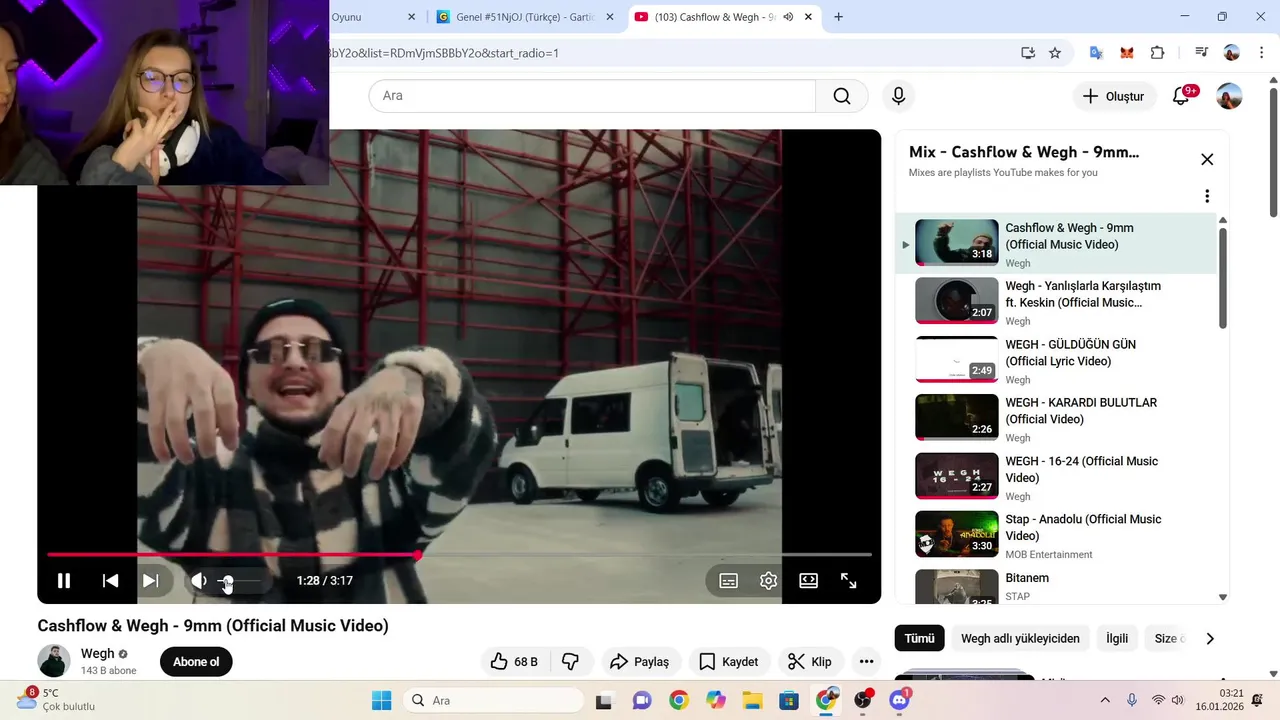Go to the previous video

pos(111,580)
